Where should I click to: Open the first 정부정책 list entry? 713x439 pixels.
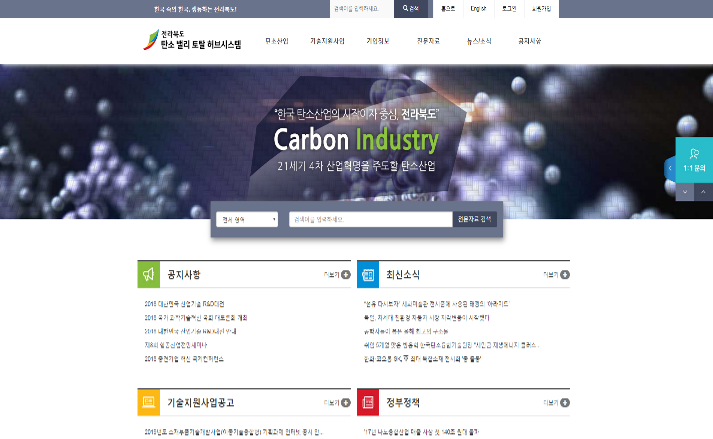(422, 432)
